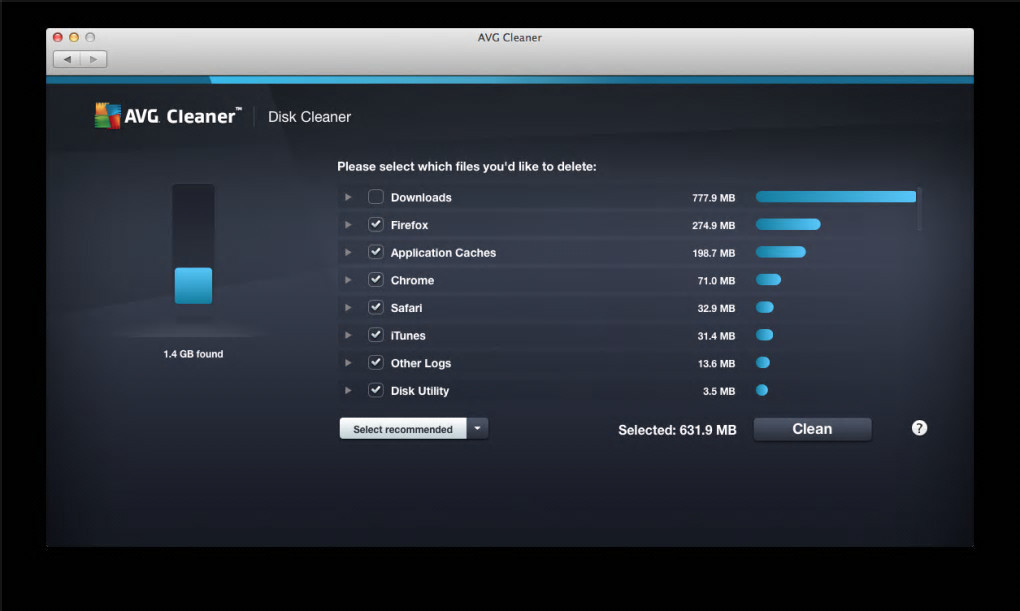Viewport: 1020px width, 611px height.
Task: Click the Chrome label
Action: (x=412, y=280)
